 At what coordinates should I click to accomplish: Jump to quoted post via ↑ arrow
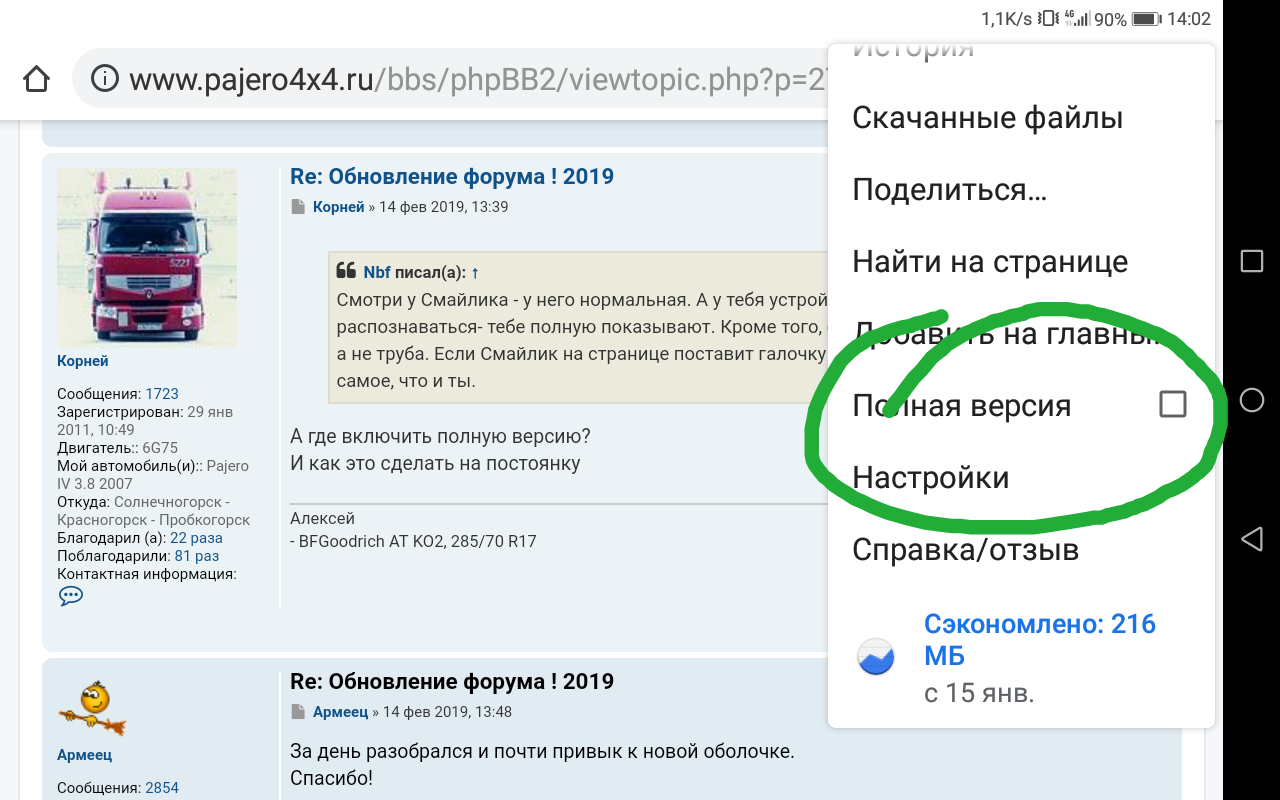coord(475,272)
